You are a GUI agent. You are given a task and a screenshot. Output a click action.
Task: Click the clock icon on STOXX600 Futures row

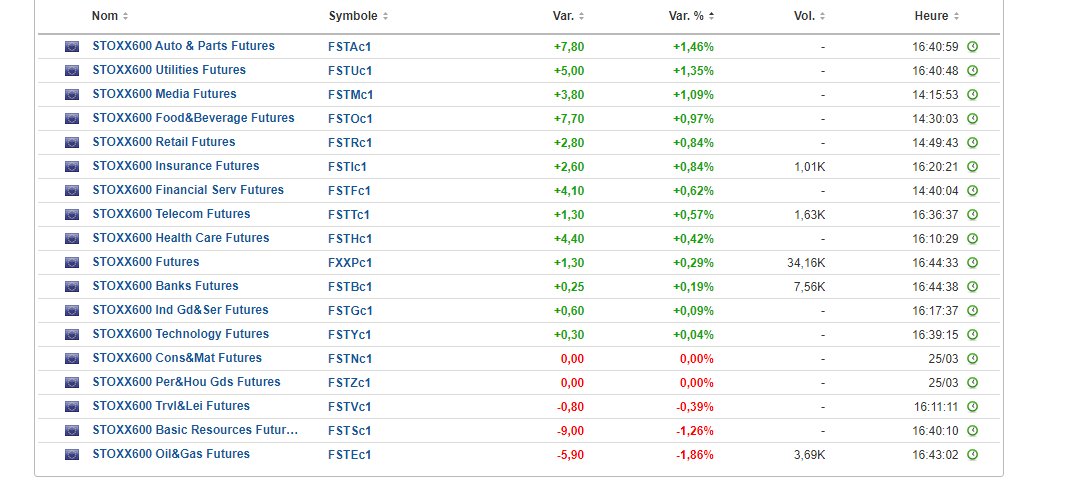point(972,263)
